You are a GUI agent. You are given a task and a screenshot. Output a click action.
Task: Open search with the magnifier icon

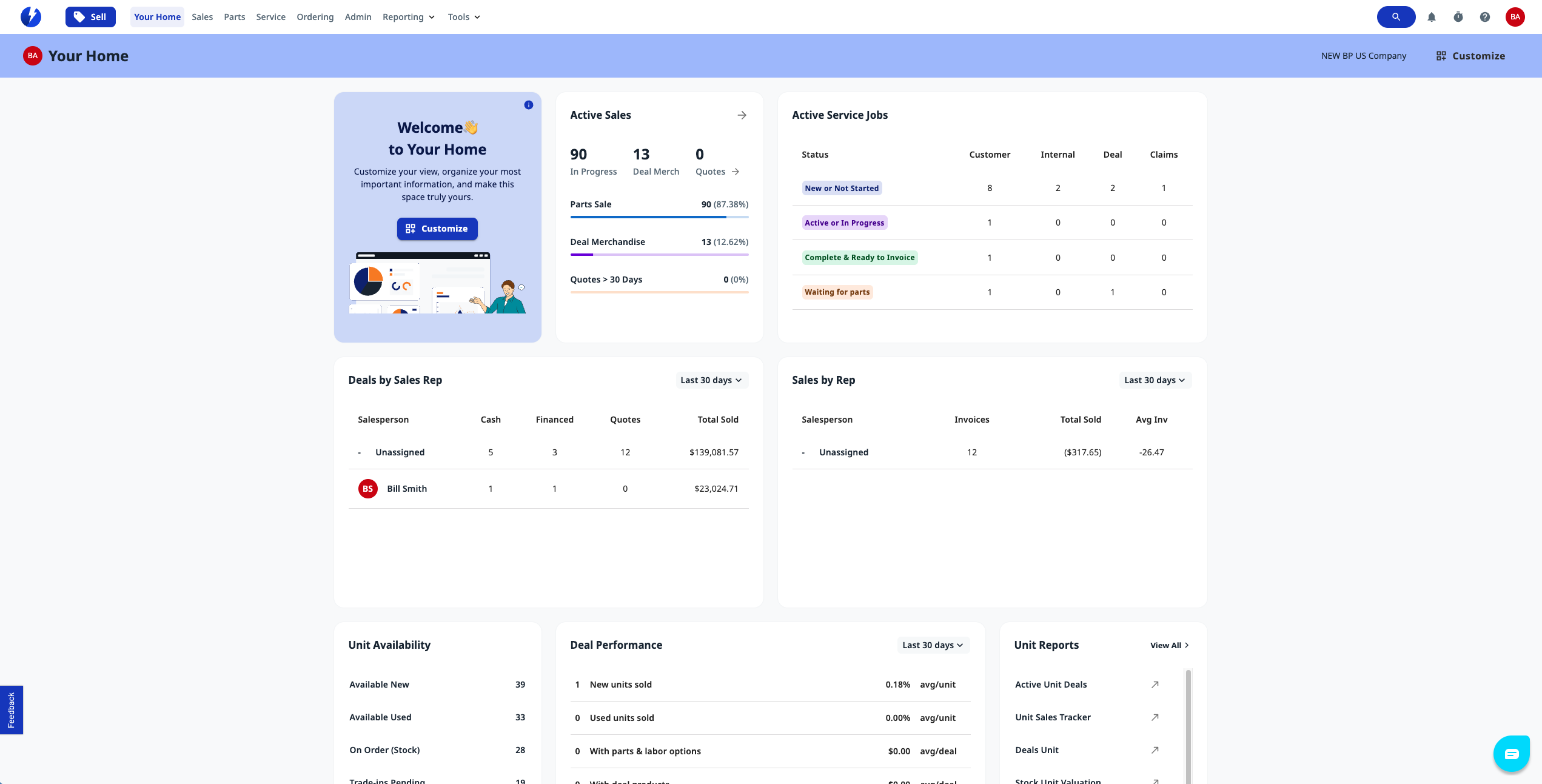pyautogui.click(x=1395, y=16)
